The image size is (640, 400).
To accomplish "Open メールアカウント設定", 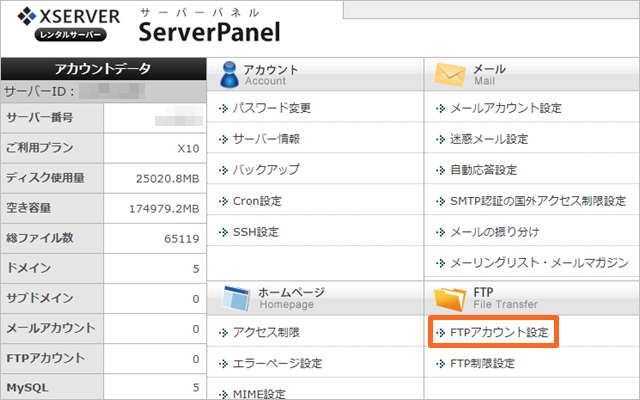I will point(506,108).
